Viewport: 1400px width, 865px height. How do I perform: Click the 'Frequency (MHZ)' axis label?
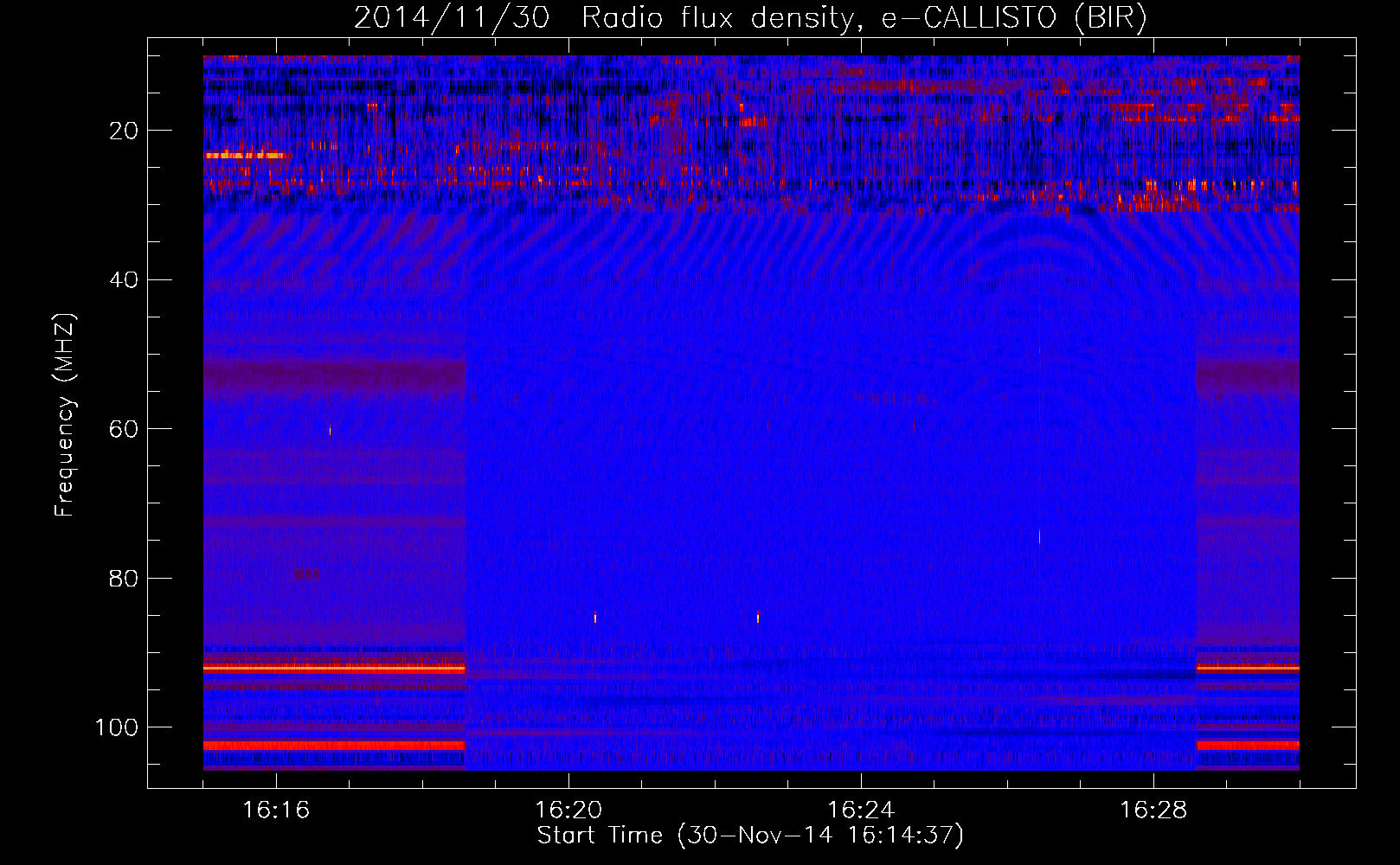click(65, 414)
